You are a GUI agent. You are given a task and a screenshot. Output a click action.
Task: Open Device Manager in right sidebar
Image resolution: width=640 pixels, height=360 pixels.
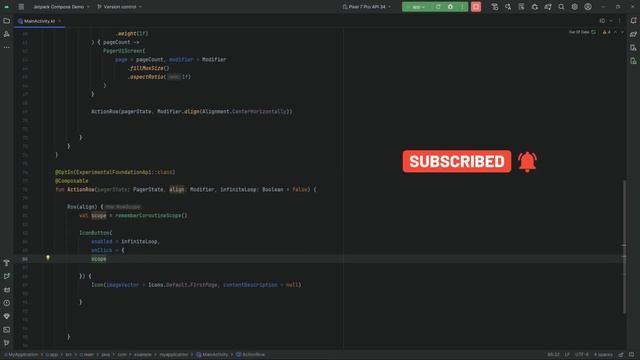click(633, 48)
